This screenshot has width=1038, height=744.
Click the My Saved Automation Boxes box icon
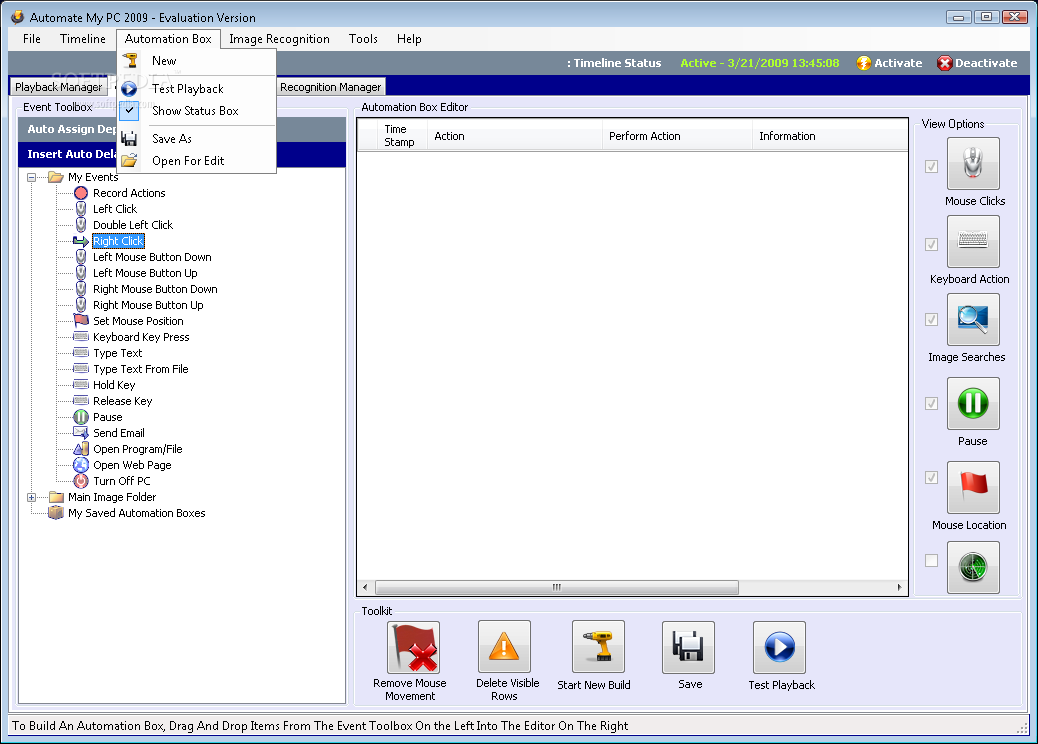pos(56,513)
